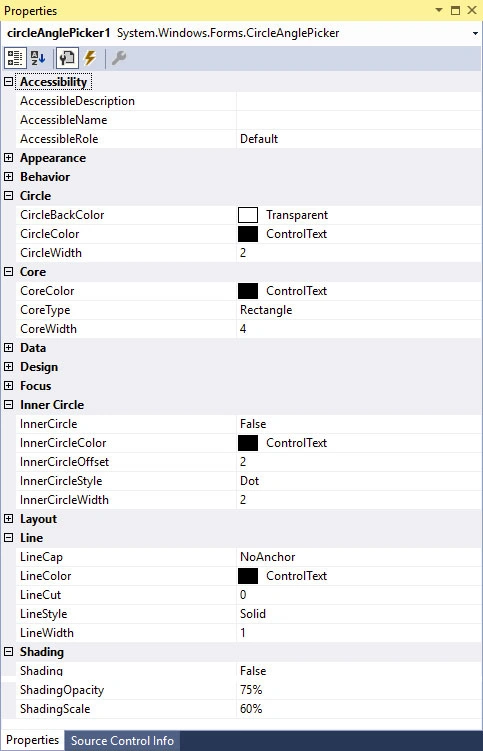Collapse the Inner Circle category
Screen dimensions: 483x751
[9, 405]
